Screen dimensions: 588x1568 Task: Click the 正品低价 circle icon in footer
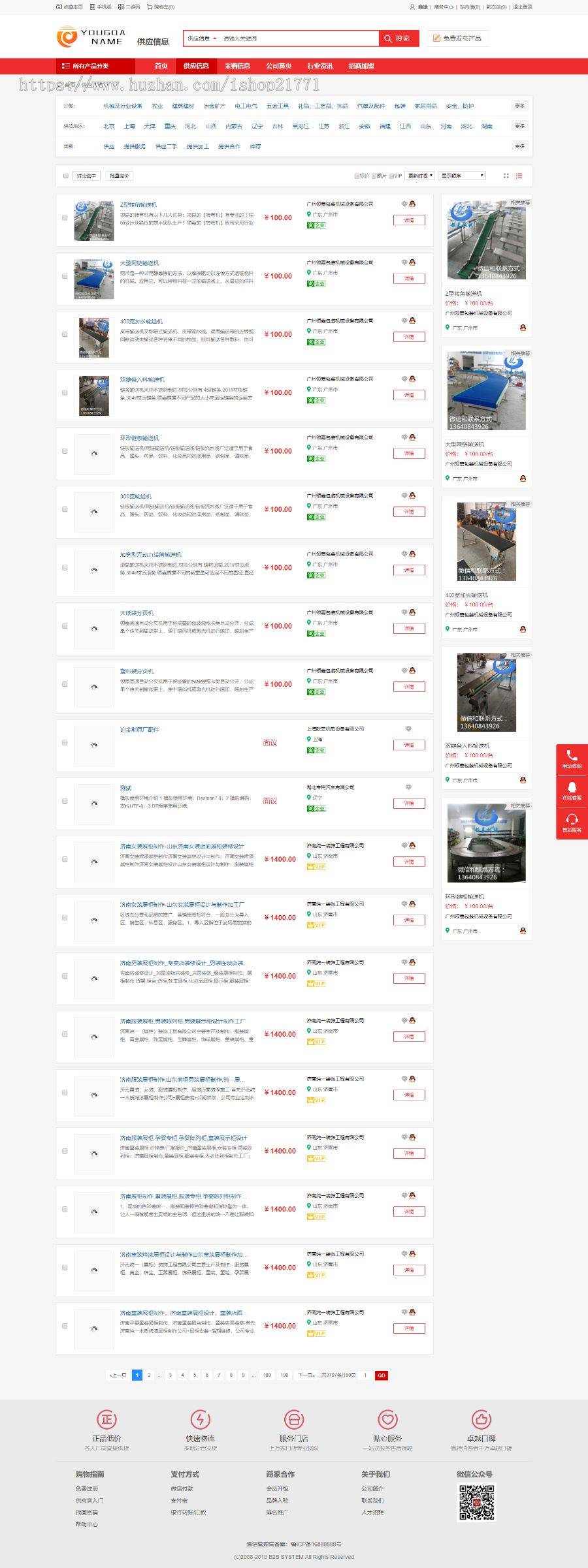[x=106, y=1419]
